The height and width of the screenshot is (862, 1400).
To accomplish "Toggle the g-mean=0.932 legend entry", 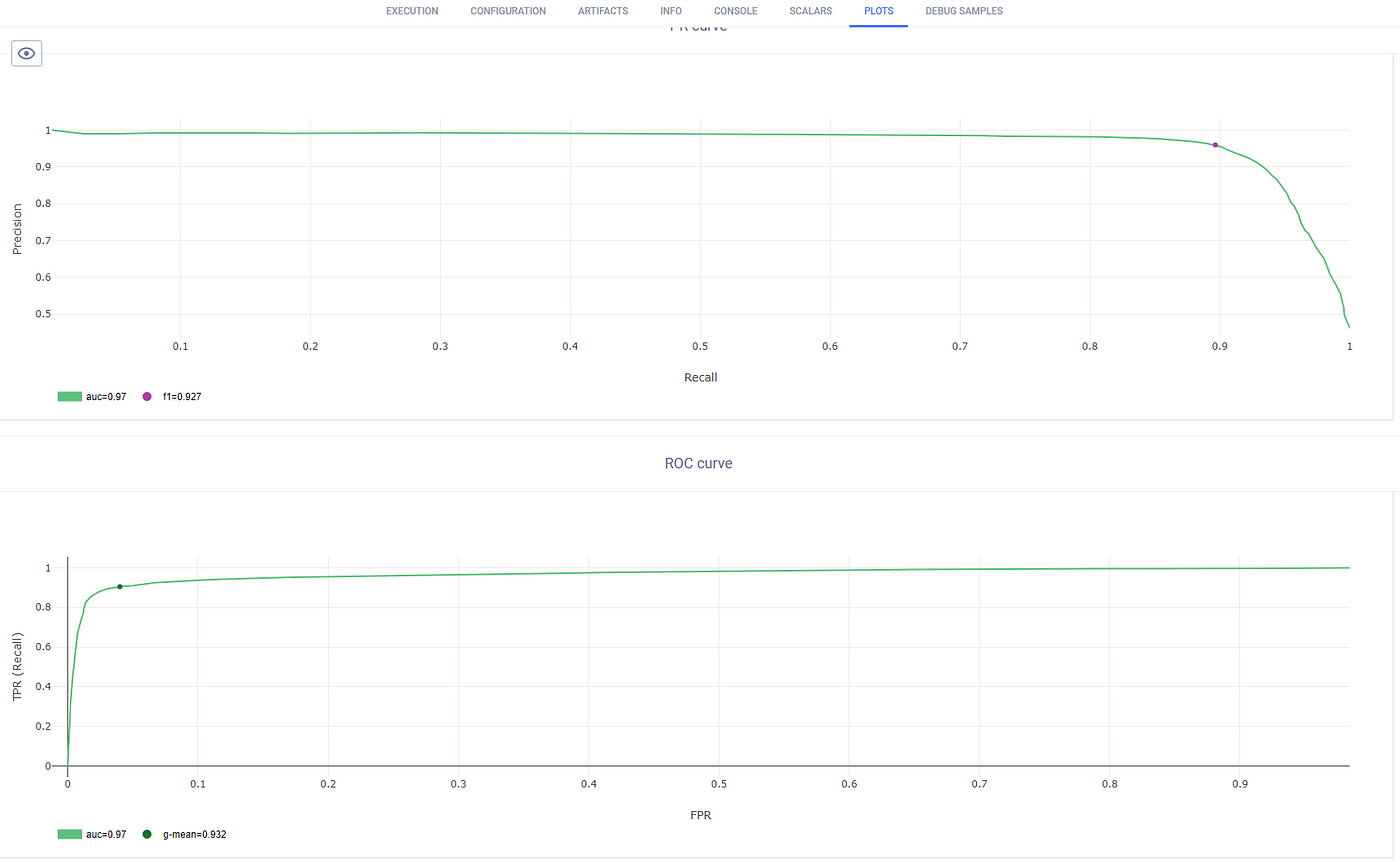I will 184,834.
